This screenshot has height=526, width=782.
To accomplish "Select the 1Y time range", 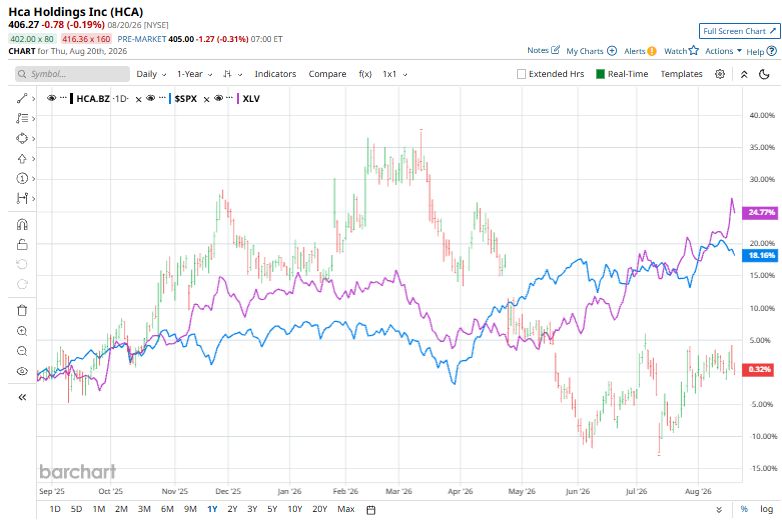I will point(212,509).
